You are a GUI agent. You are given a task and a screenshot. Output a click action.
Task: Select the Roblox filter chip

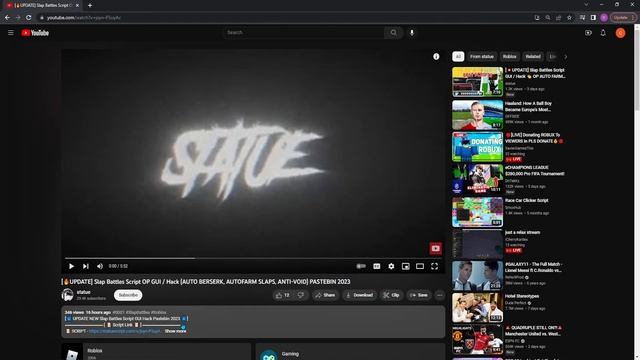coord(509,57)
